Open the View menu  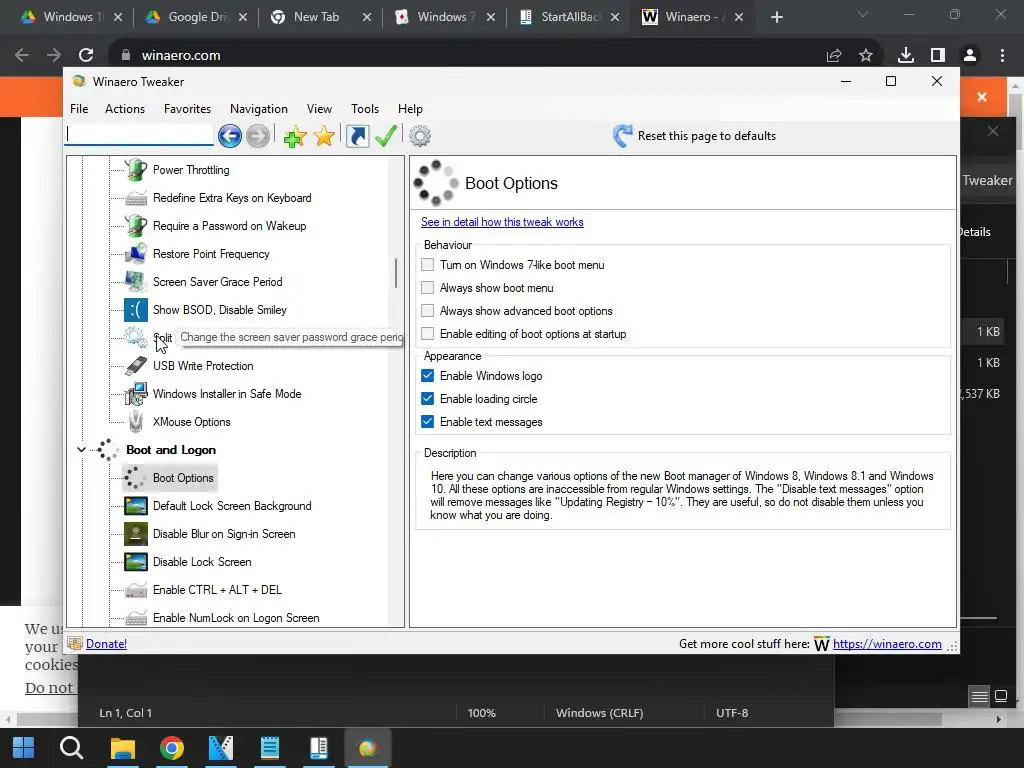[319, 108]
